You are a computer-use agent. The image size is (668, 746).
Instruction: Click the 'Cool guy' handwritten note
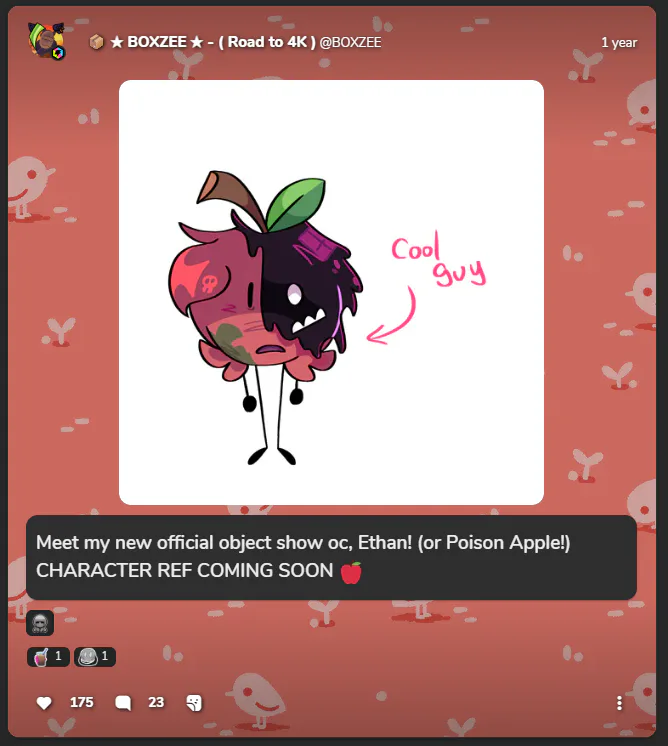pos(439,261)
